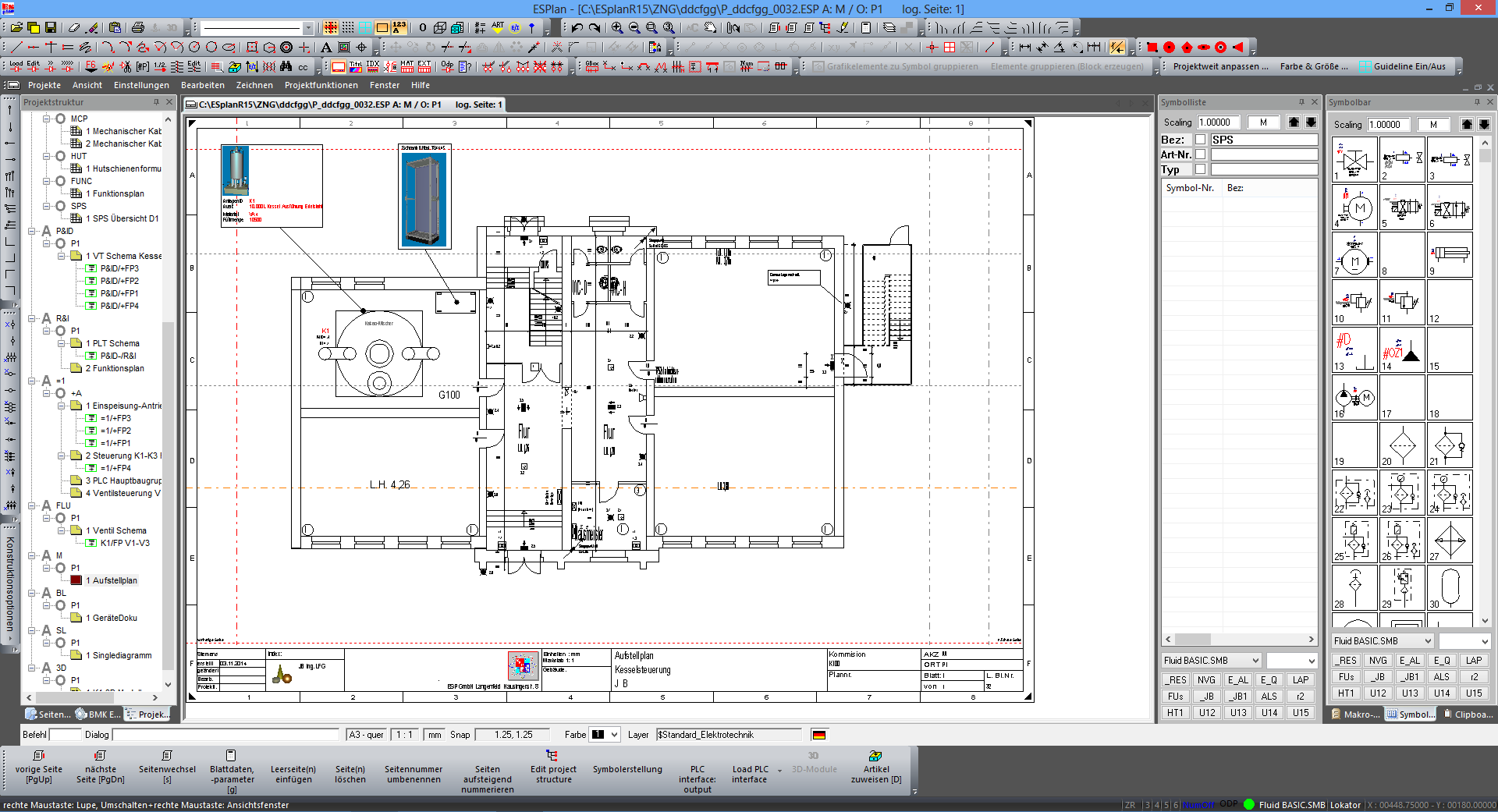Click the Projektweit anpassen button
Viewport: 1498px width, 812px height.
tap(1220, 66)
